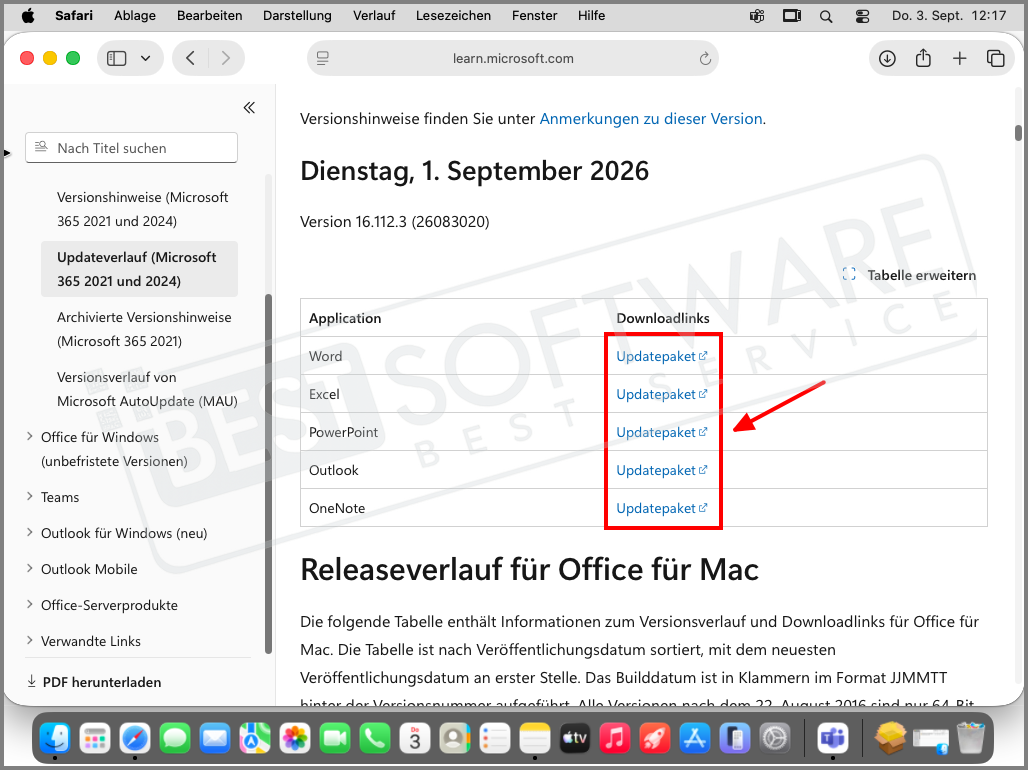Open sidebar tab-group dropdown arrow
Viewport: 1028px width, 771px height.
pyautogui.click(x=146, y=58)
